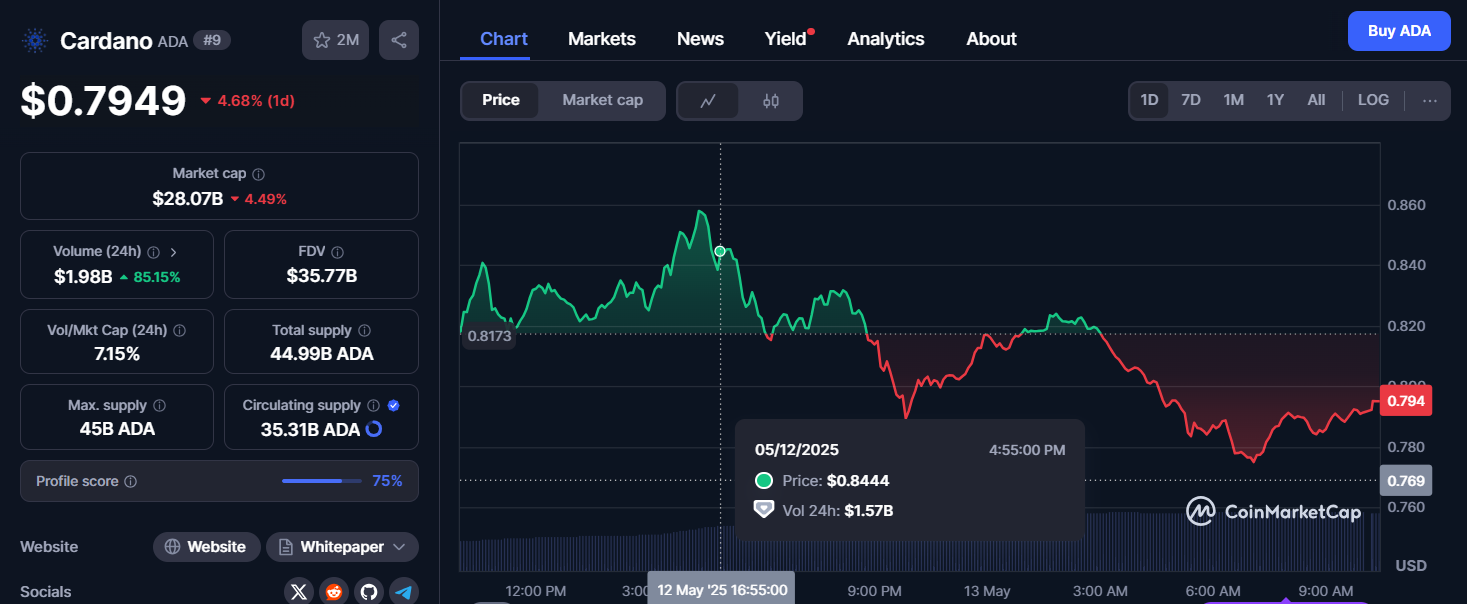Click the $35.77B FDV value
The image size is (1467, 604).
(322, 276)
